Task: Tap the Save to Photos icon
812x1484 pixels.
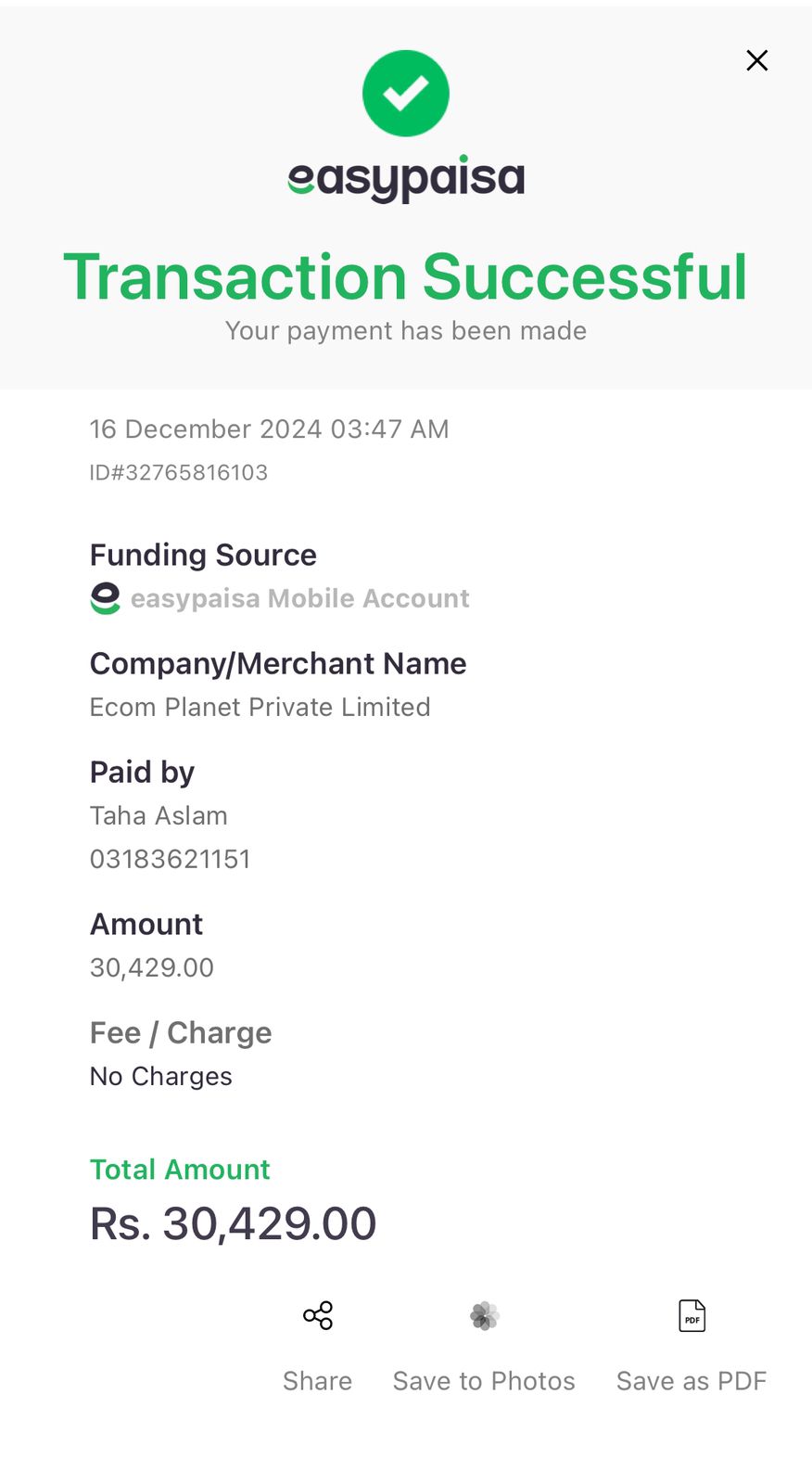Action: (485, 1315)
